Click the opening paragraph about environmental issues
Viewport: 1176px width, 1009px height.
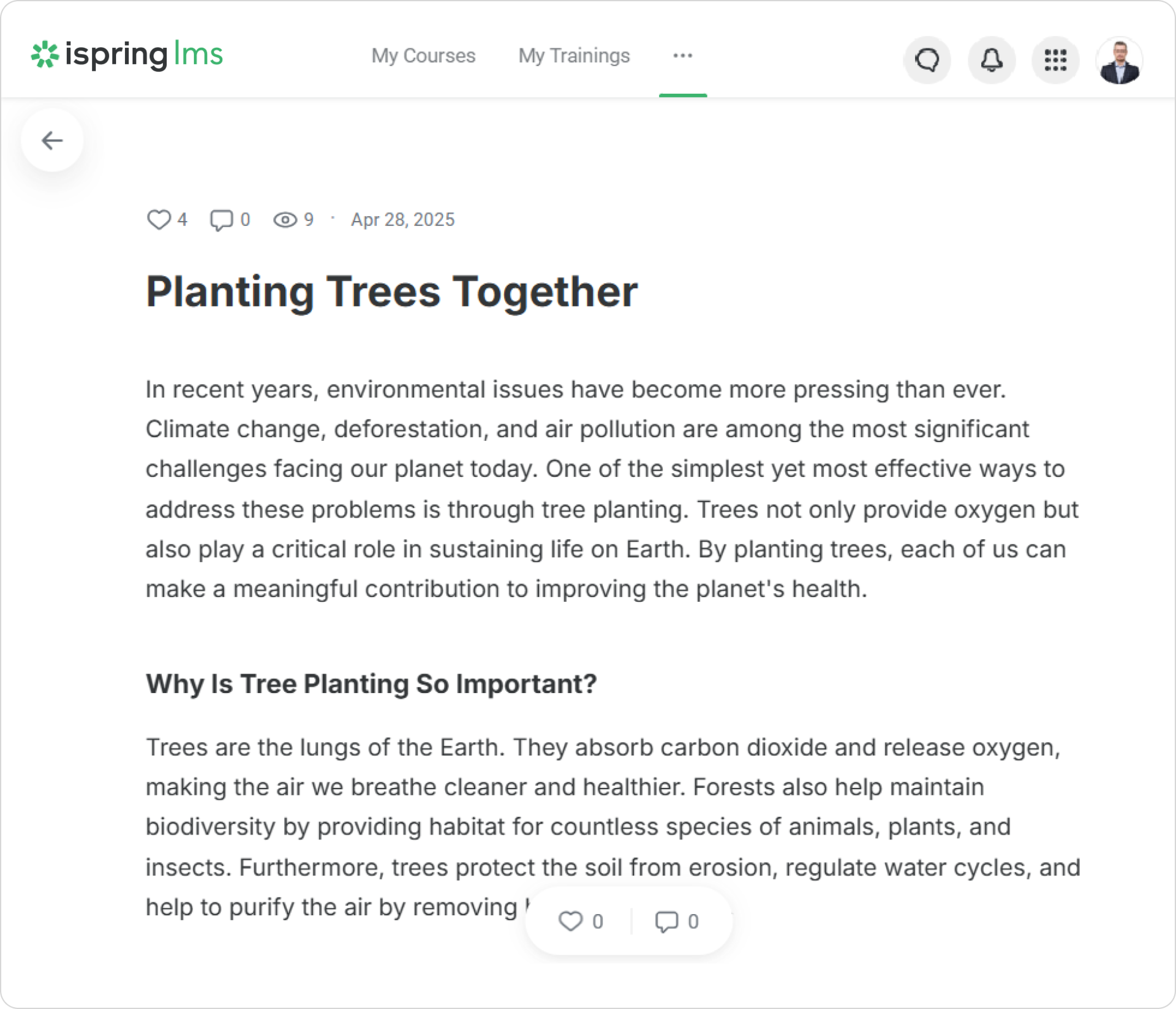[612, 489]
